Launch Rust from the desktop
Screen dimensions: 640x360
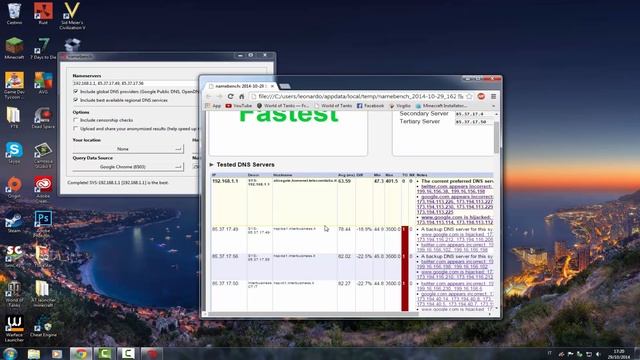43,13
